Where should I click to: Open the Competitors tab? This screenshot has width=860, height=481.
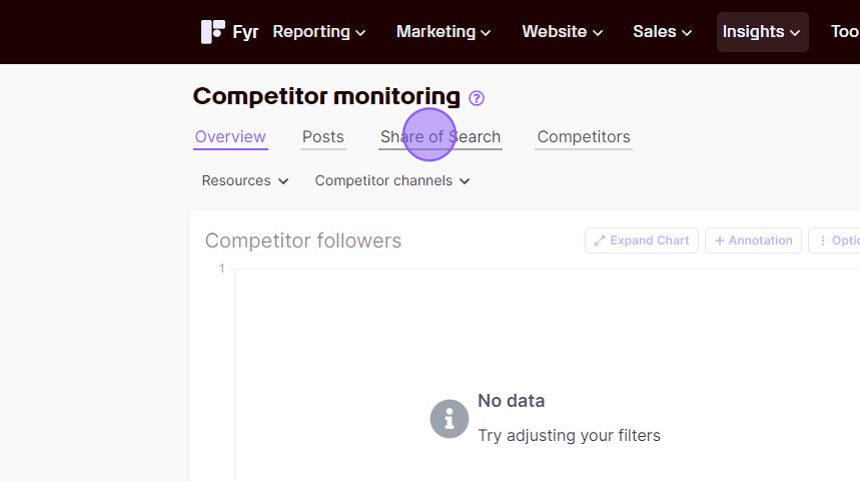[x=584, y=137]
